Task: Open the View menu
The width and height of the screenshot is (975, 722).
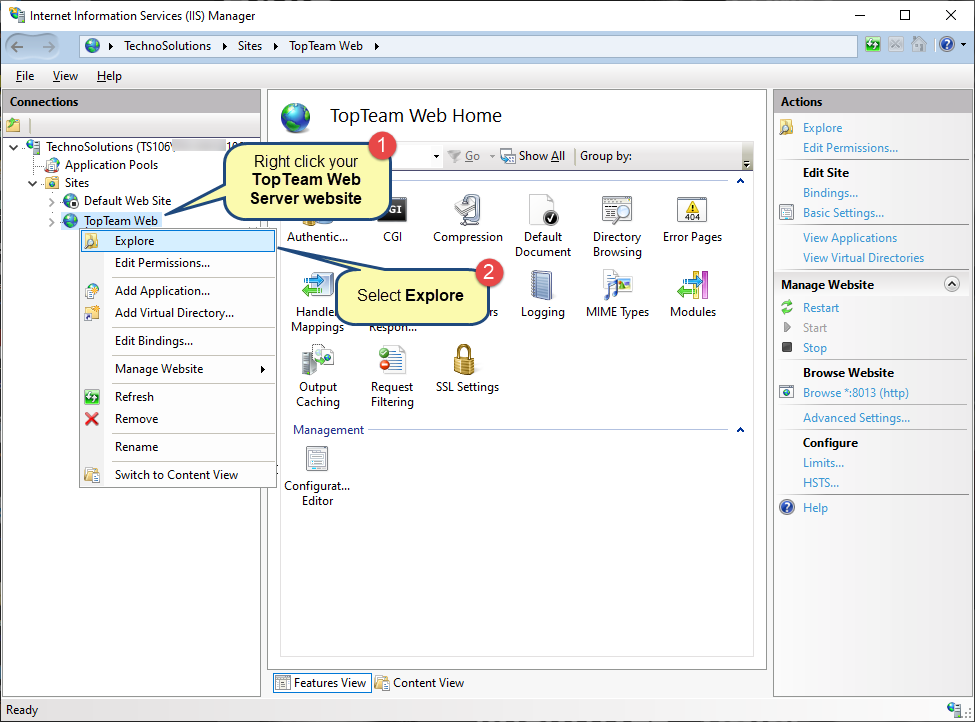Action: pos(65,76)
